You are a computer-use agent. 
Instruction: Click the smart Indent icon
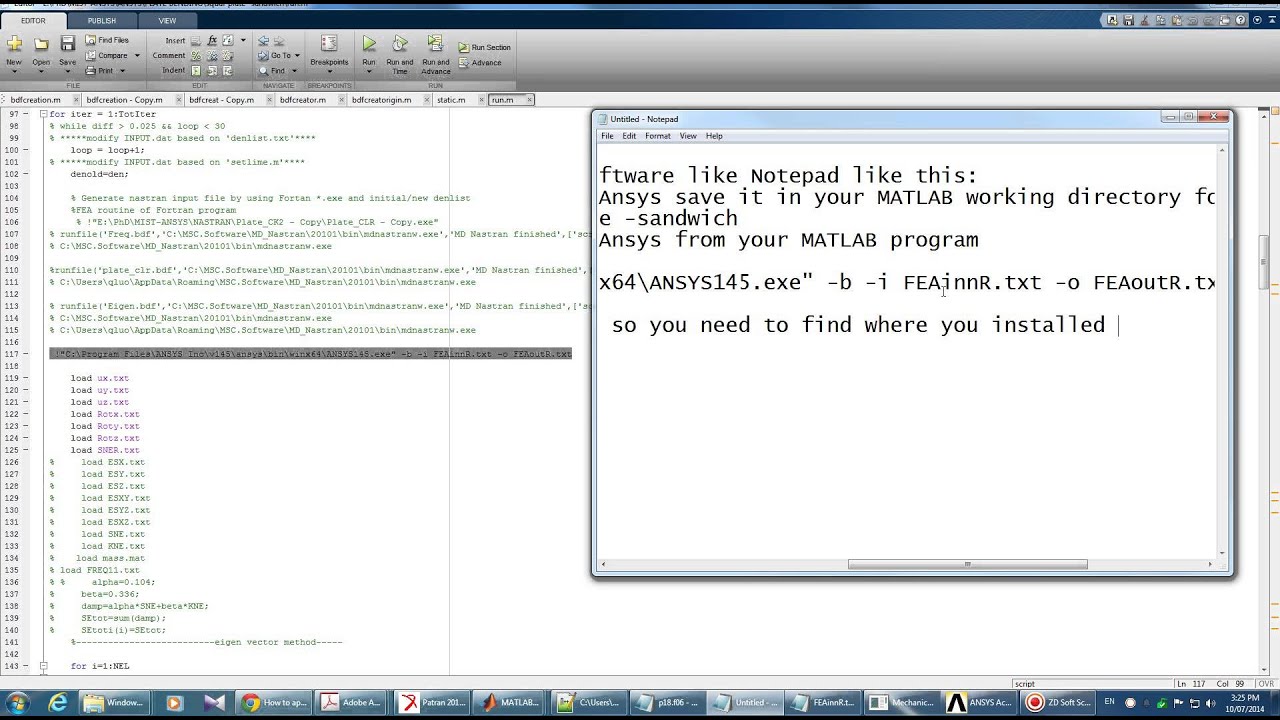click(196, 70)
